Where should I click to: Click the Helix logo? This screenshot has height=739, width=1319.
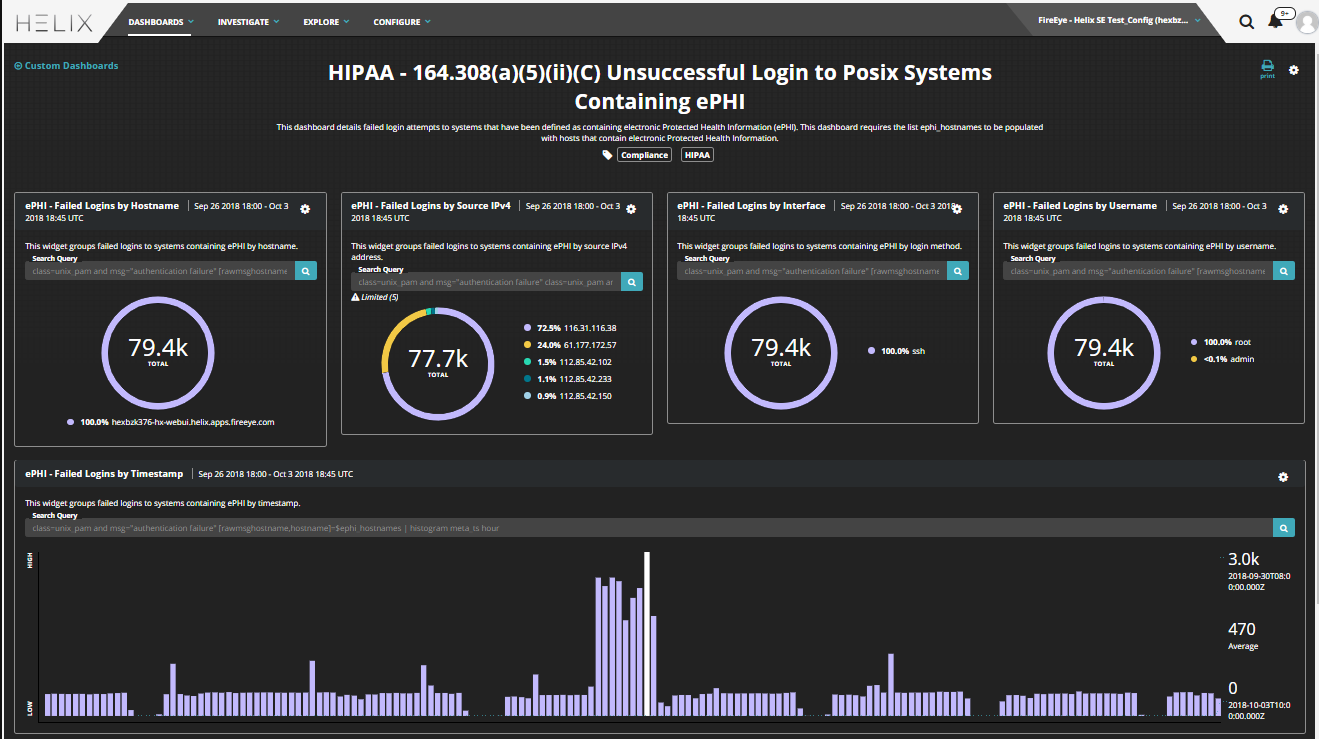coord(54,22)
